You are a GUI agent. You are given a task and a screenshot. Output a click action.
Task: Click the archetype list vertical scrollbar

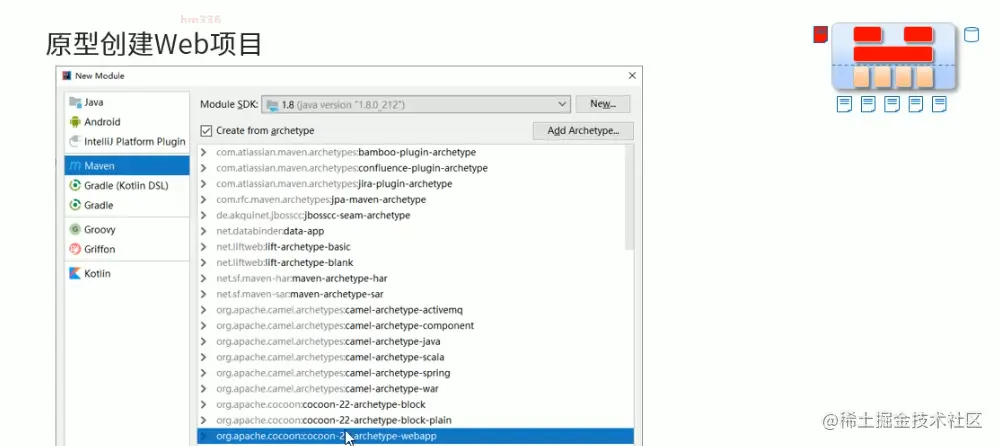(629, 197)
